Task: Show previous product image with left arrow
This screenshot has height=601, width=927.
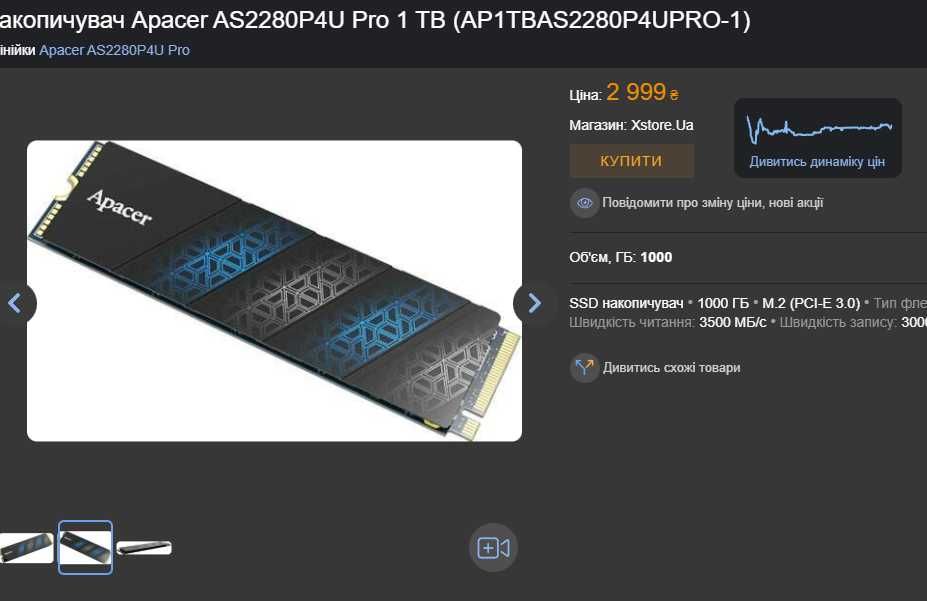Action: click(15, 303)
